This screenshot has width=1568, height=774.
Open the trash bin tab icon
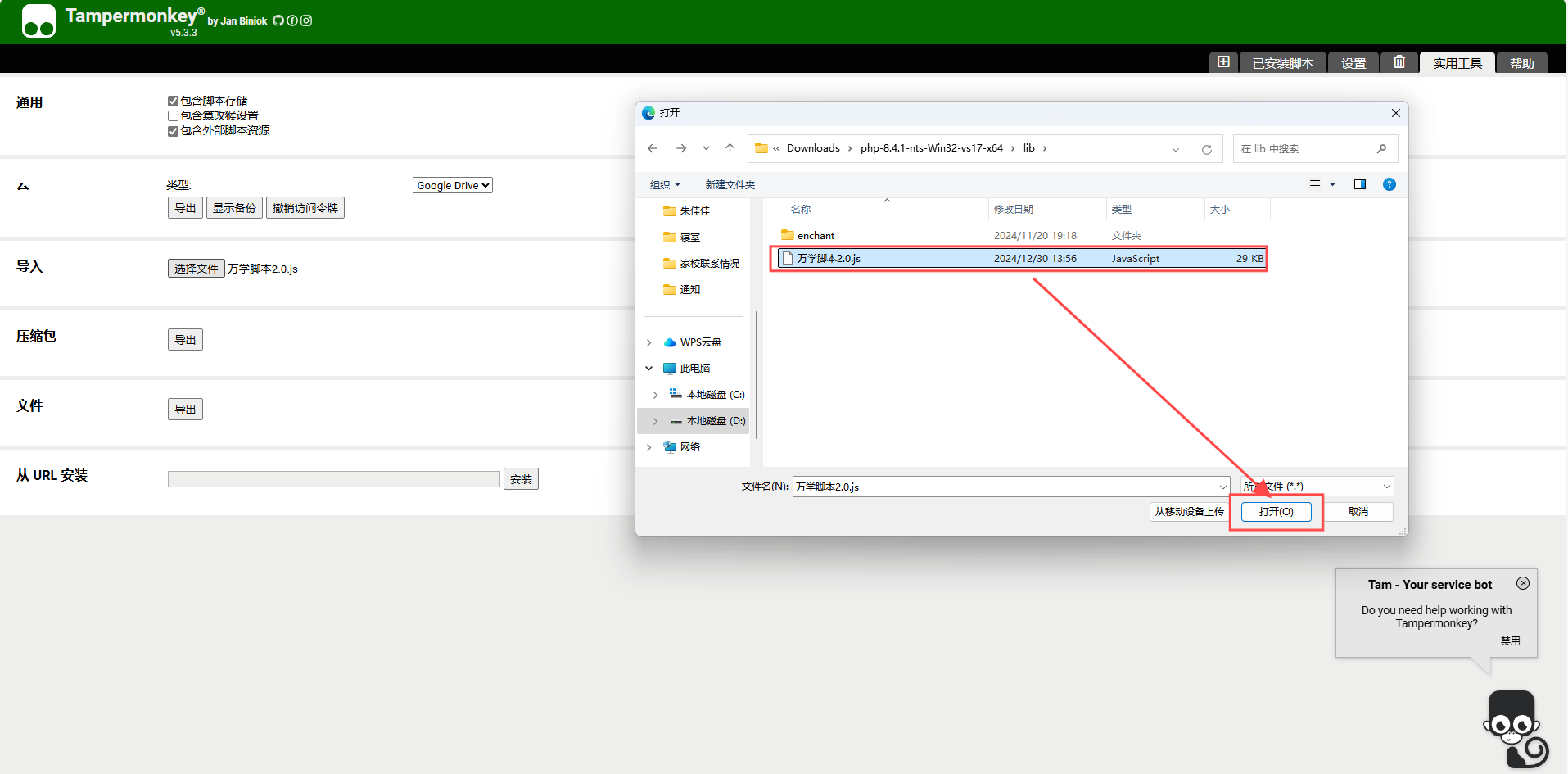[1399, 62]
